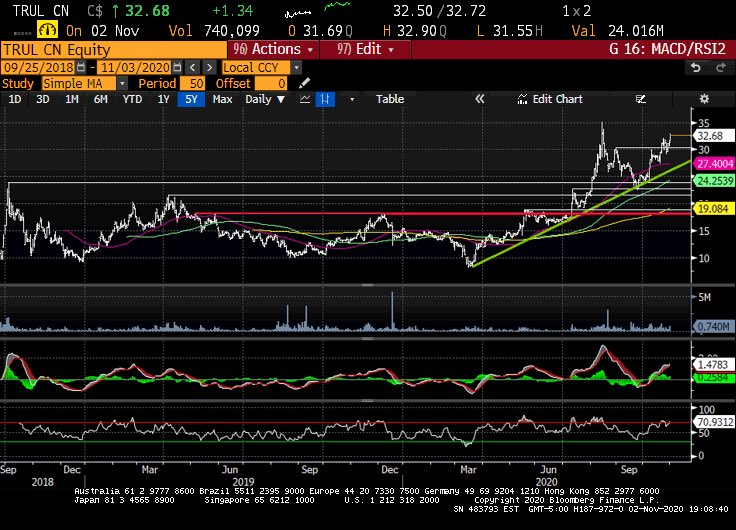The height and width of the screenshot is (530, 736).
Task: Select the 3D time range
Action: pyautogui.click(x=43, y=99)
